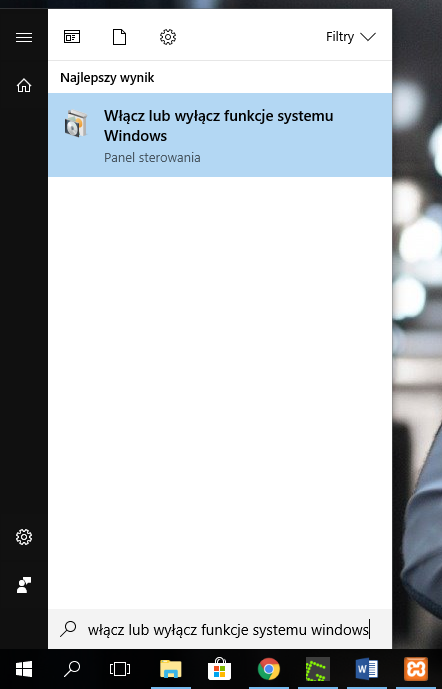The width and height of the screenshot is (442, 689).
Task: Open the green G app on taskbar
Action: click(x=318, y=669)
